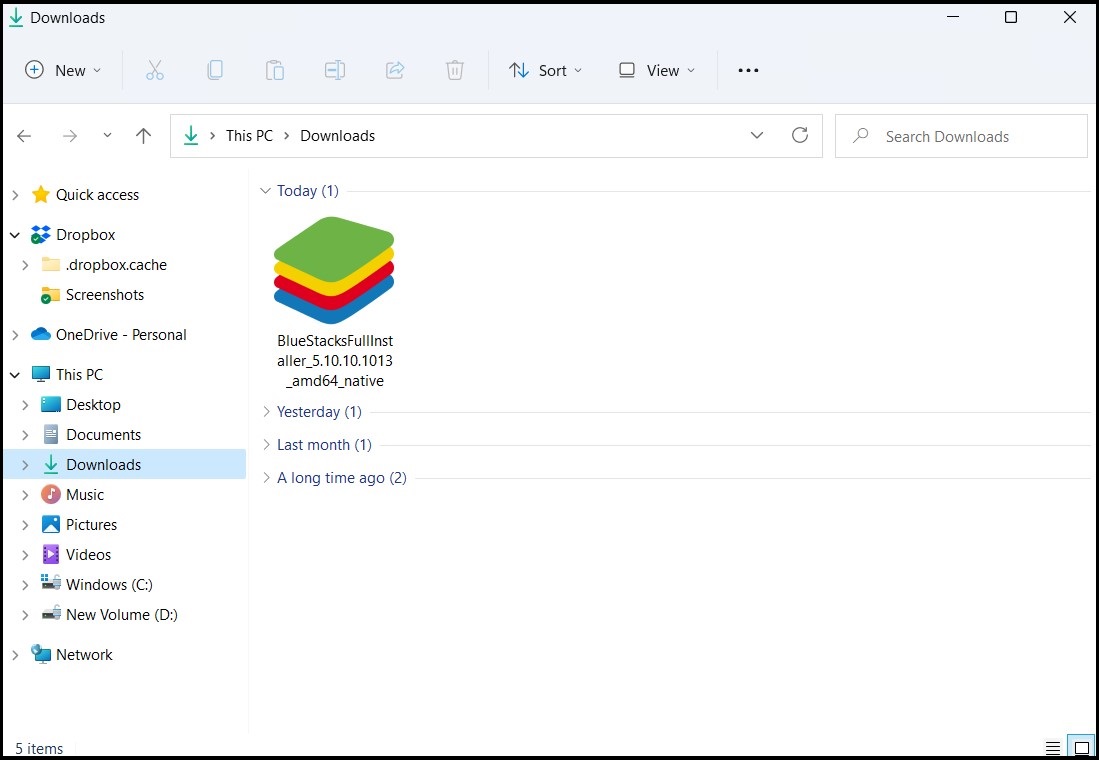
Task: Expand the OneDrive - Personal node
Action: pyautogui.click(x=15, y=335)
